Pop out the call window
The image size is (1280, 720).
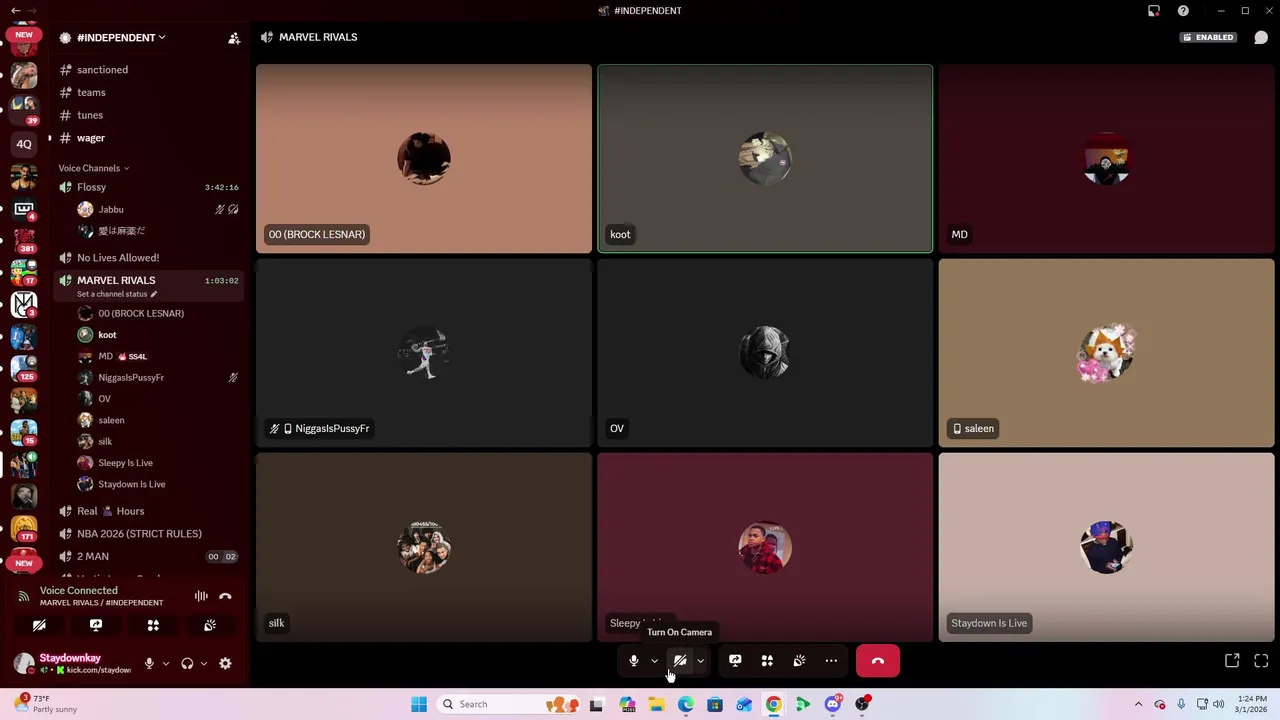1232,661
